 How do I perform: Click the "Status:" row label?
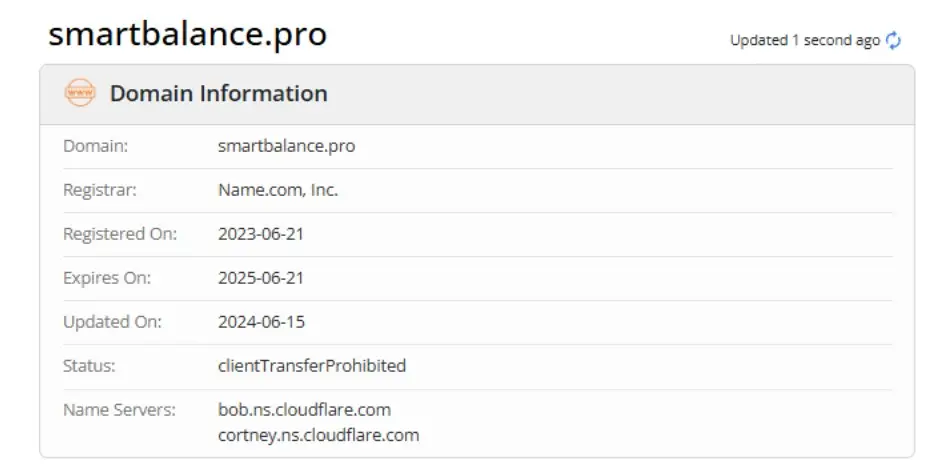[89, 366]
